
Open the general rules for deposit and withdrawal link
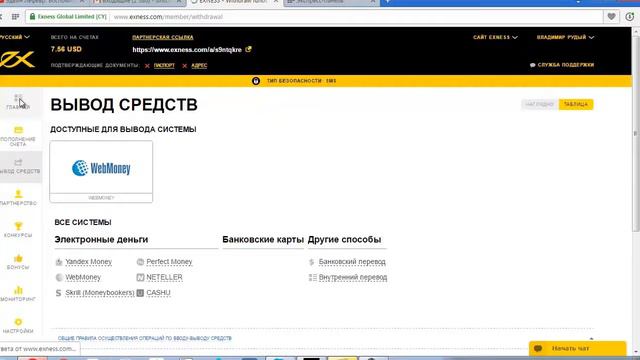[144, 338]
